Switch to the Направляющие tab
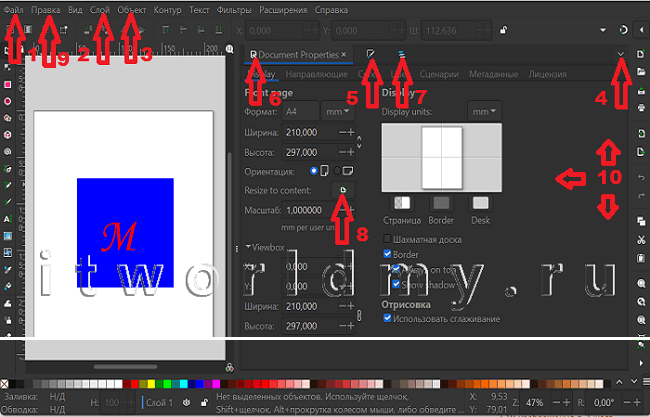Screen dimensions: 650x417 click(x=316, y=74)
